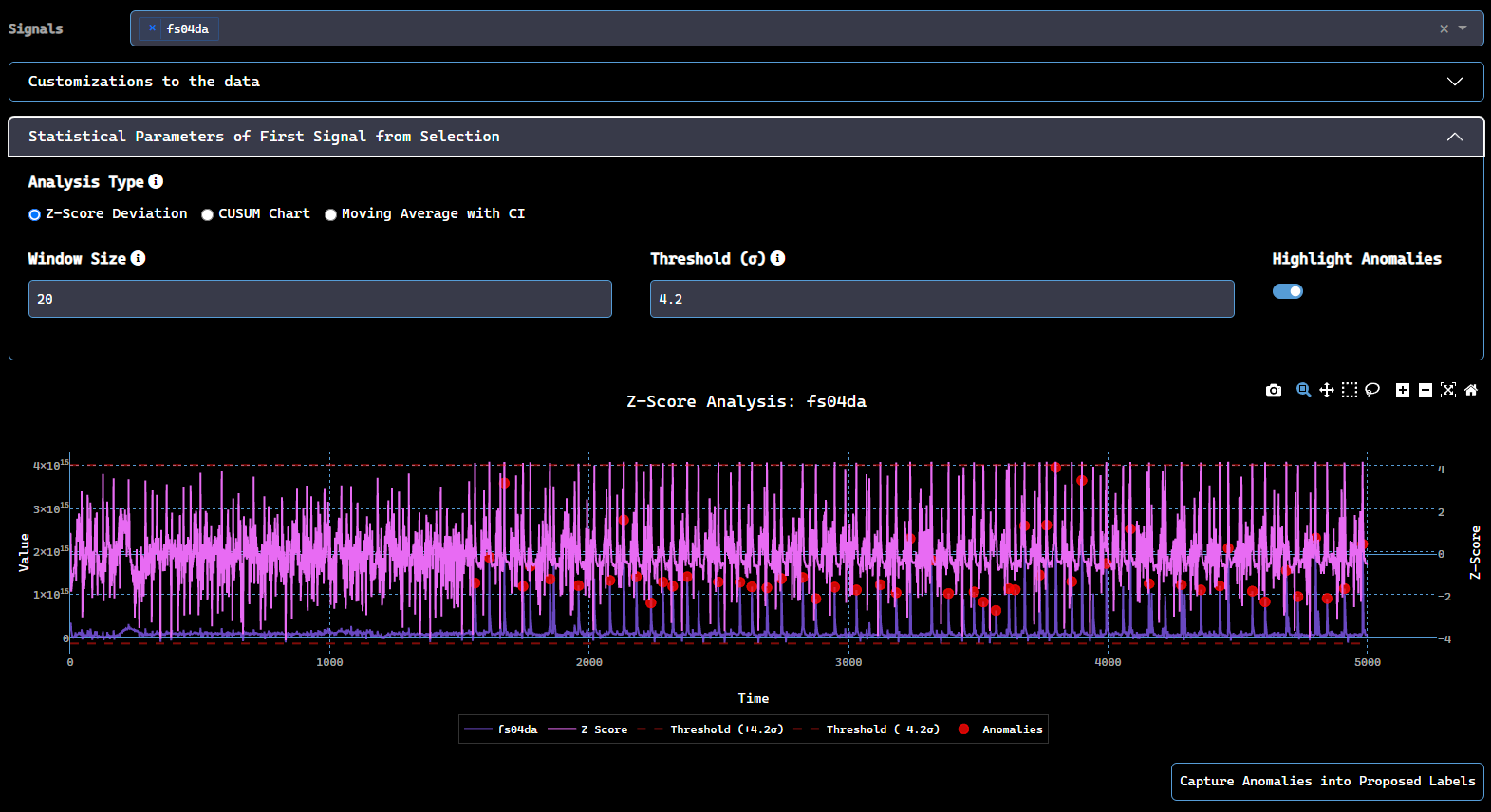The width and height of the screenshot is (1491, 812).
Task: Zoom in with the plus icon
Action: (x=1403, y=390)
